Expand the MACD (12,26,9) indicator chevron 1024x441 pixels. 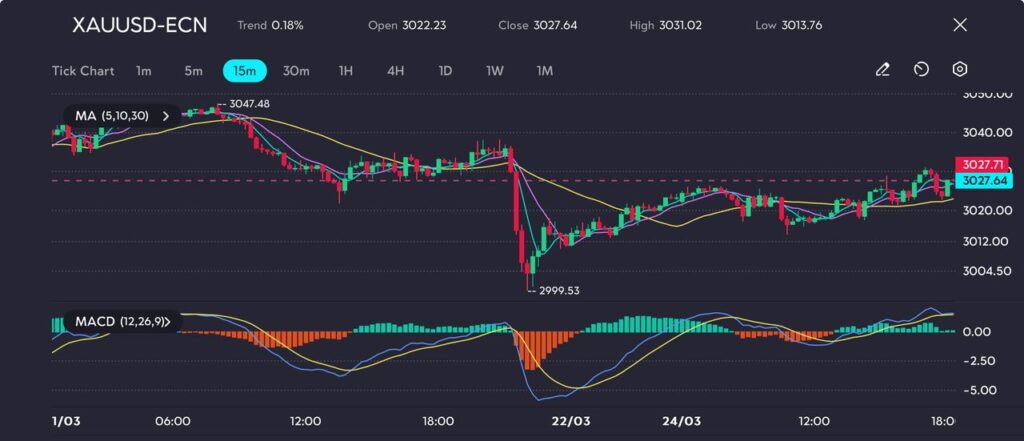pos(167,321)
